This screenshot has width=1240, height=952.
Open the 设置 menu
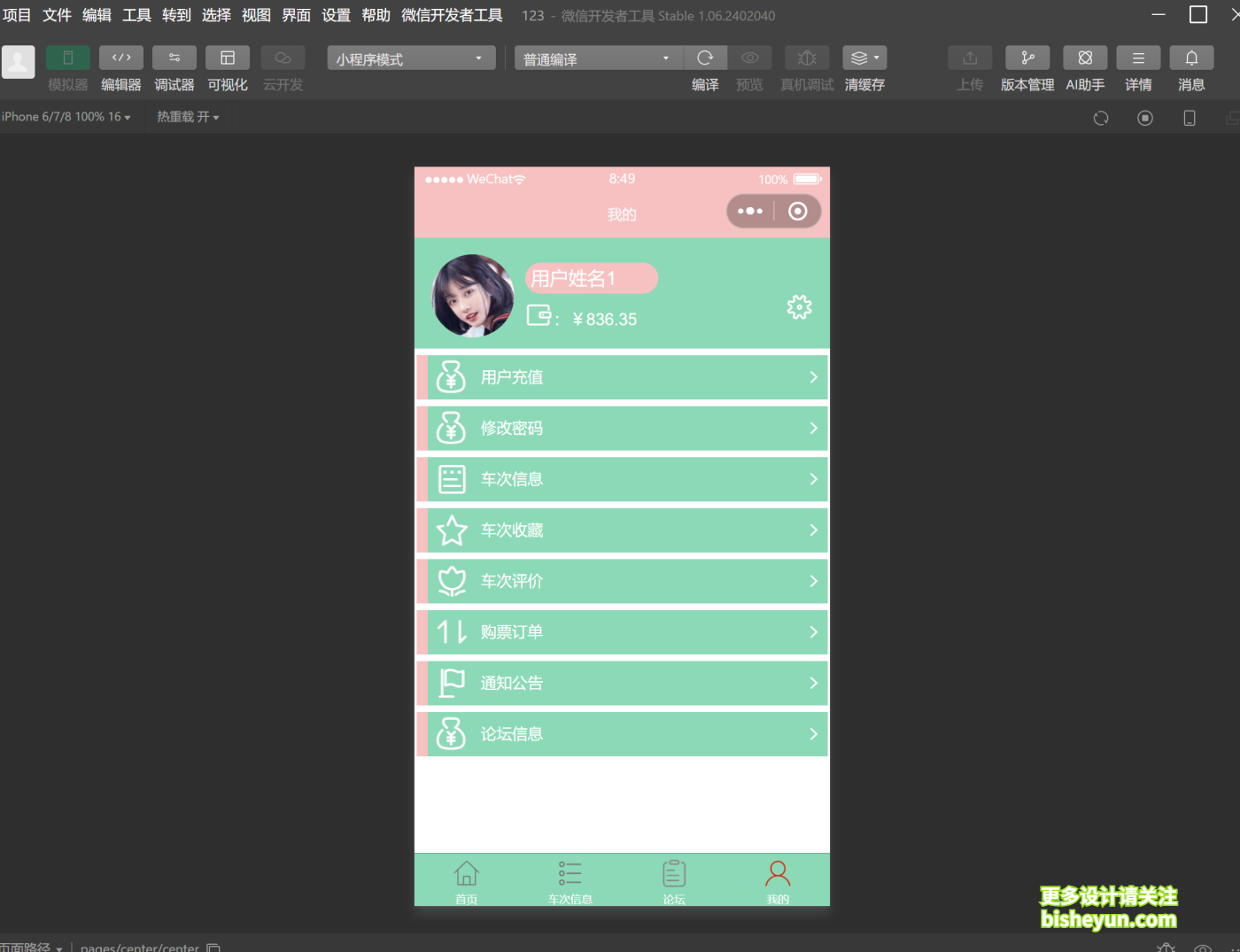point(336,15)
